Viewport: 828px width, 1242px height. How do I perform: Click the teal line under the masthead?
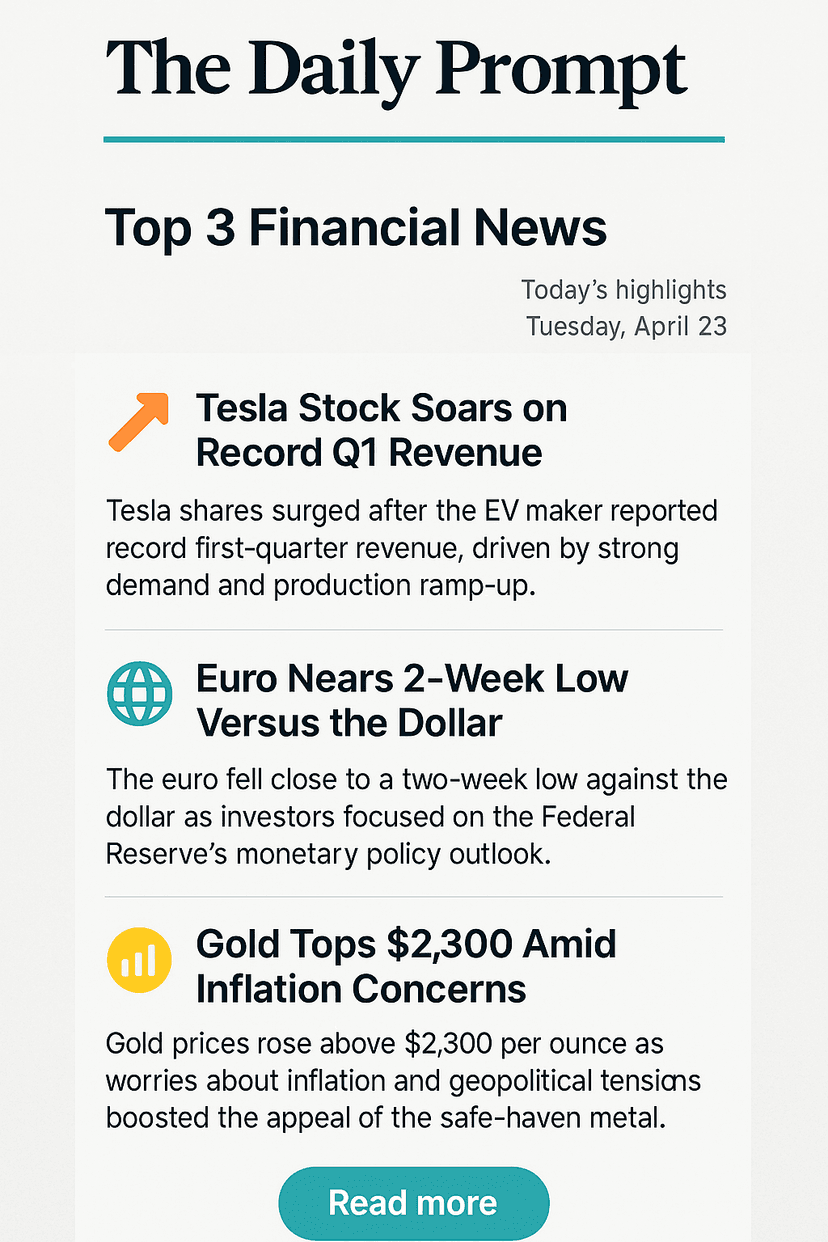[x=413, y=139]
